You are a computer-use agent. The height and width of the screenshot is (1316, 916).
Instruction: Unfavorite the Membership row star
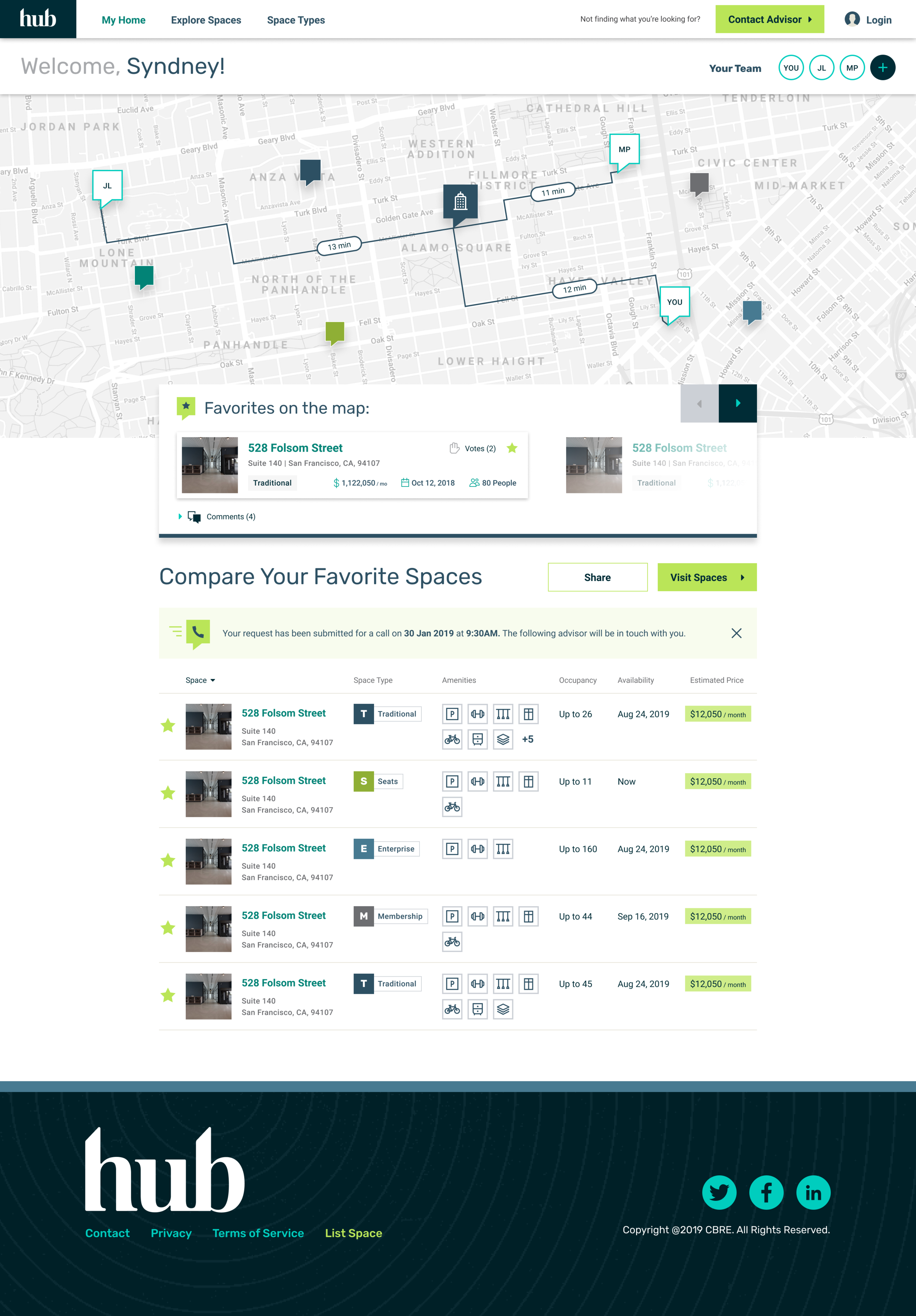coord(168,928)
